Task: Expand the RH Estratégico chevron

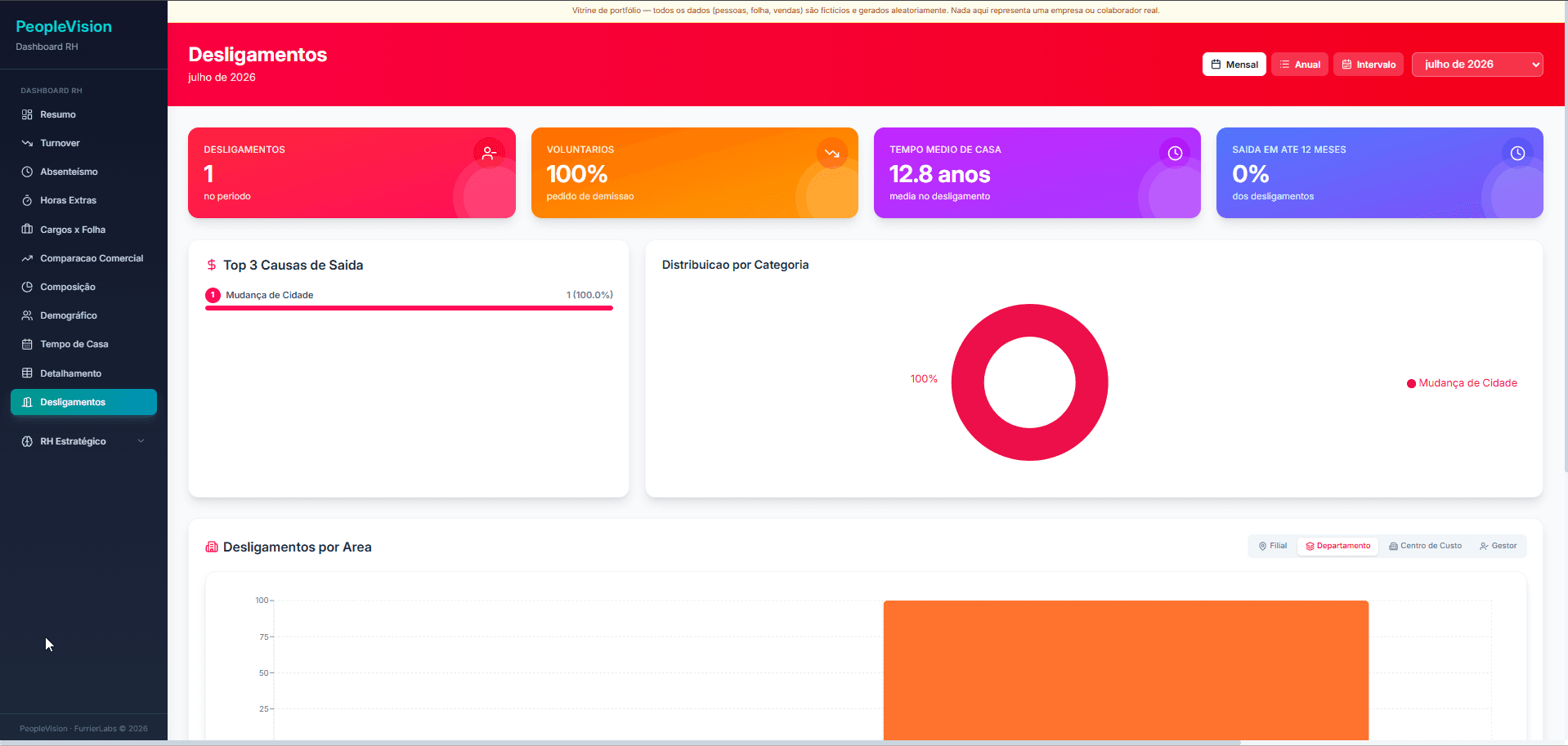Action: (x=141, y=441)
